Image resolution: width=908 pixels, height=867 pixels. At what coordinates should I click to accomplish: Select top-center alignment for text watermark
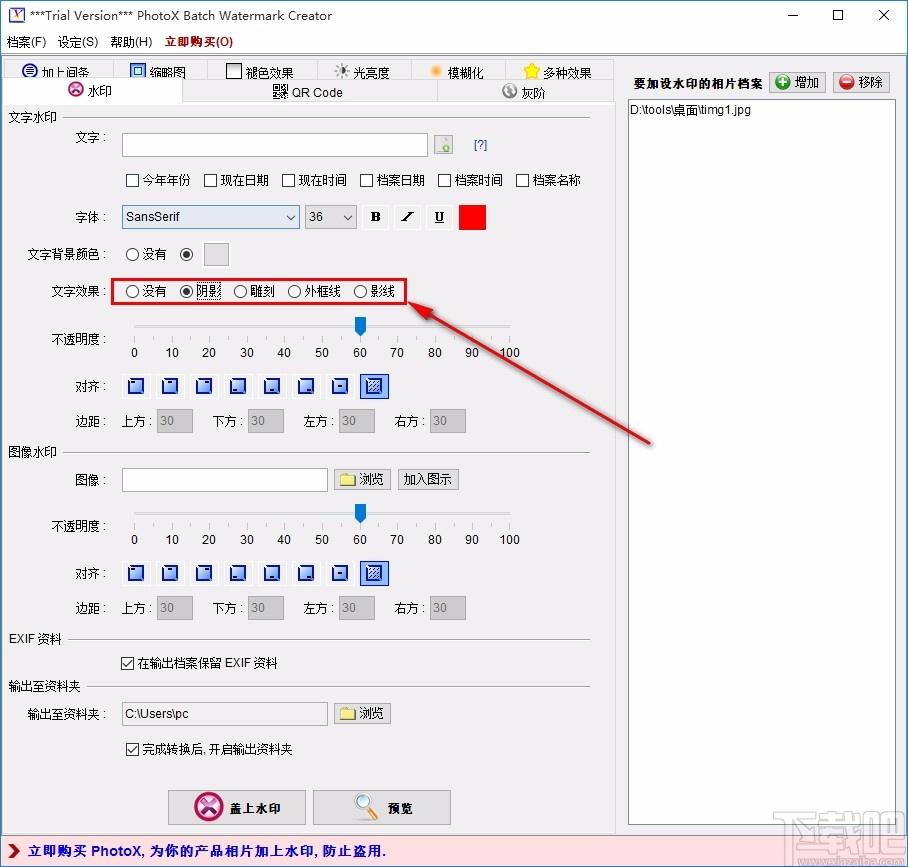170,386
